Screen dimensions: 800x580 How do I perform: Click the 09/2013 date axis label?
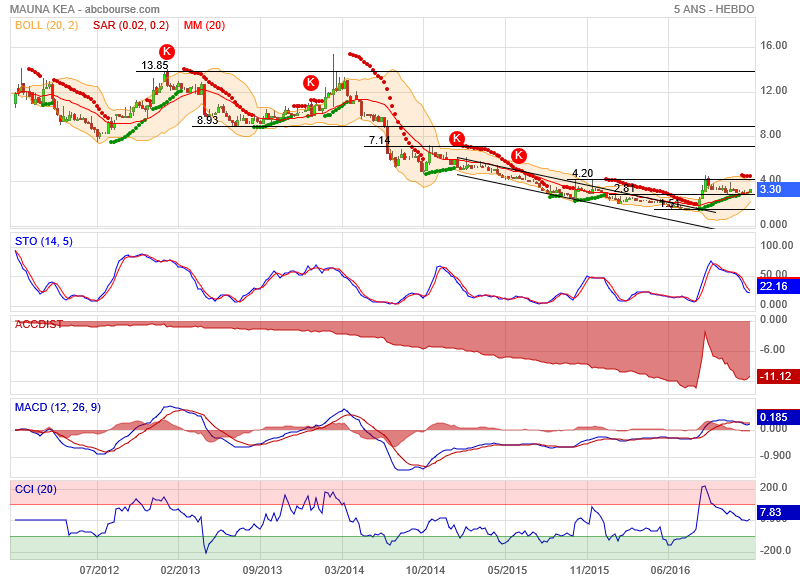click(x=262, y=570)
